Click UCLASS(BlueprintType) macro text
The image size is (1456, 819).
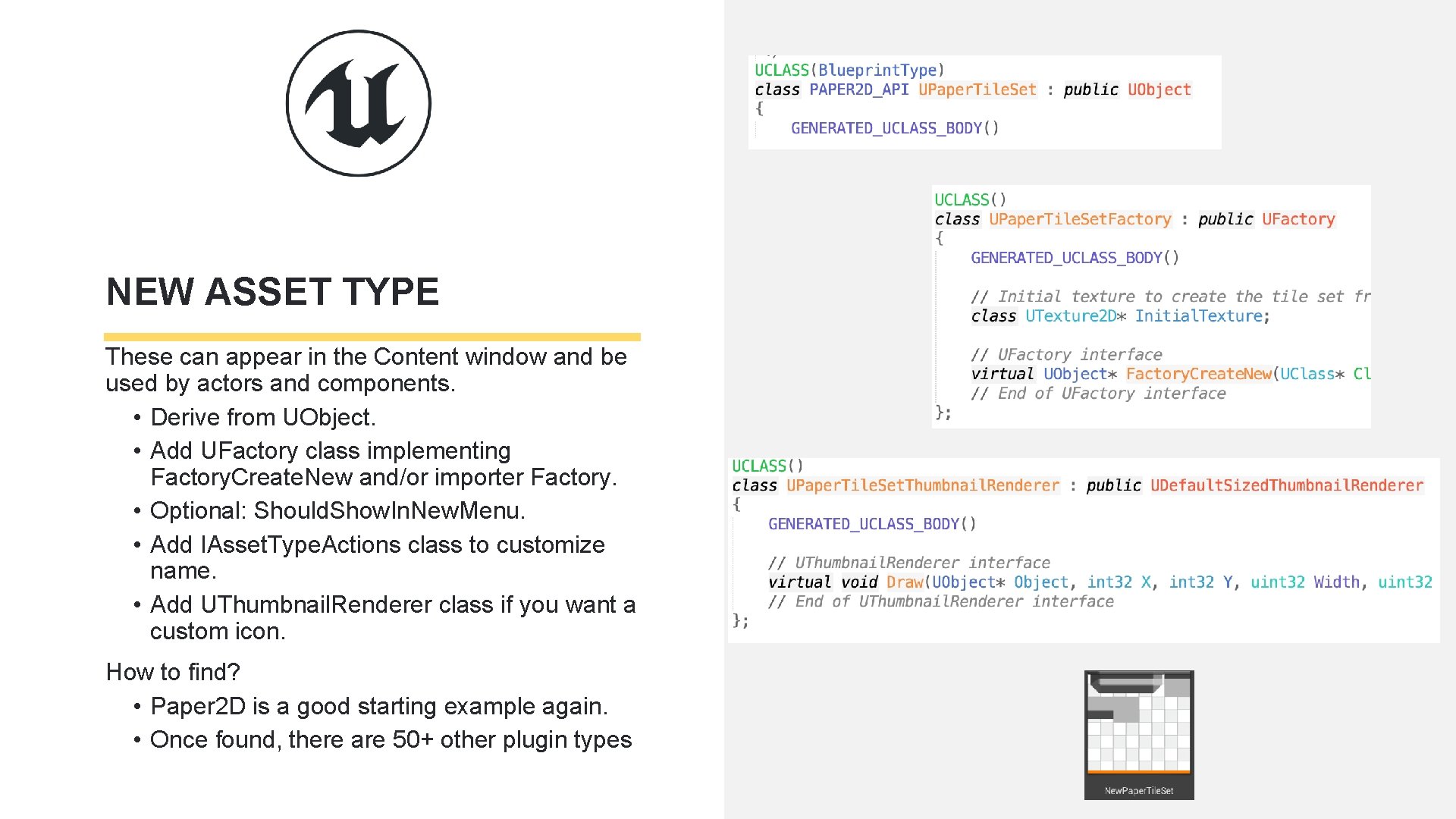(849, 71)
